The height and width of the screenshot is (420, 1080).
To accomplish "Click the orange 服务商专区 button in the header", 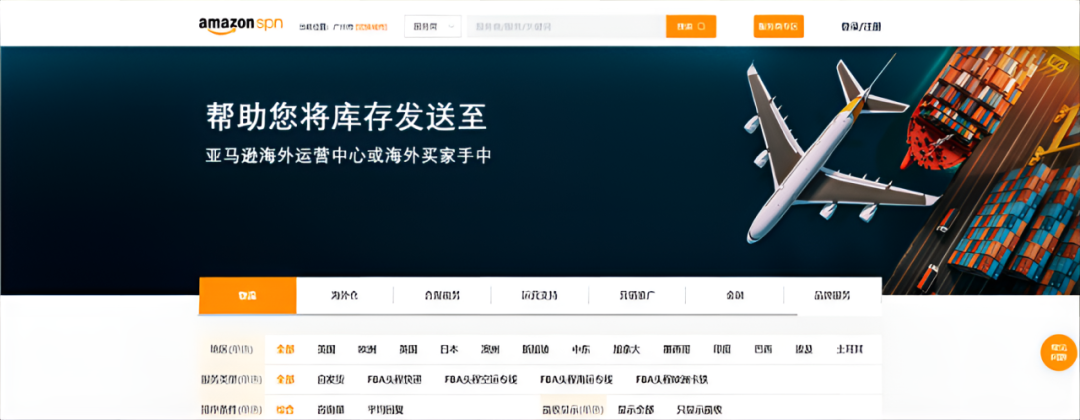I will (x=778, y=27).
